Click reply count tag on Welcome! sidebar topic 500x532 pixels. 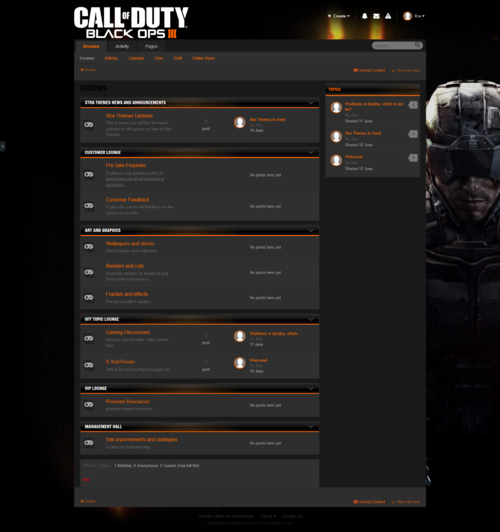[413, 158]
